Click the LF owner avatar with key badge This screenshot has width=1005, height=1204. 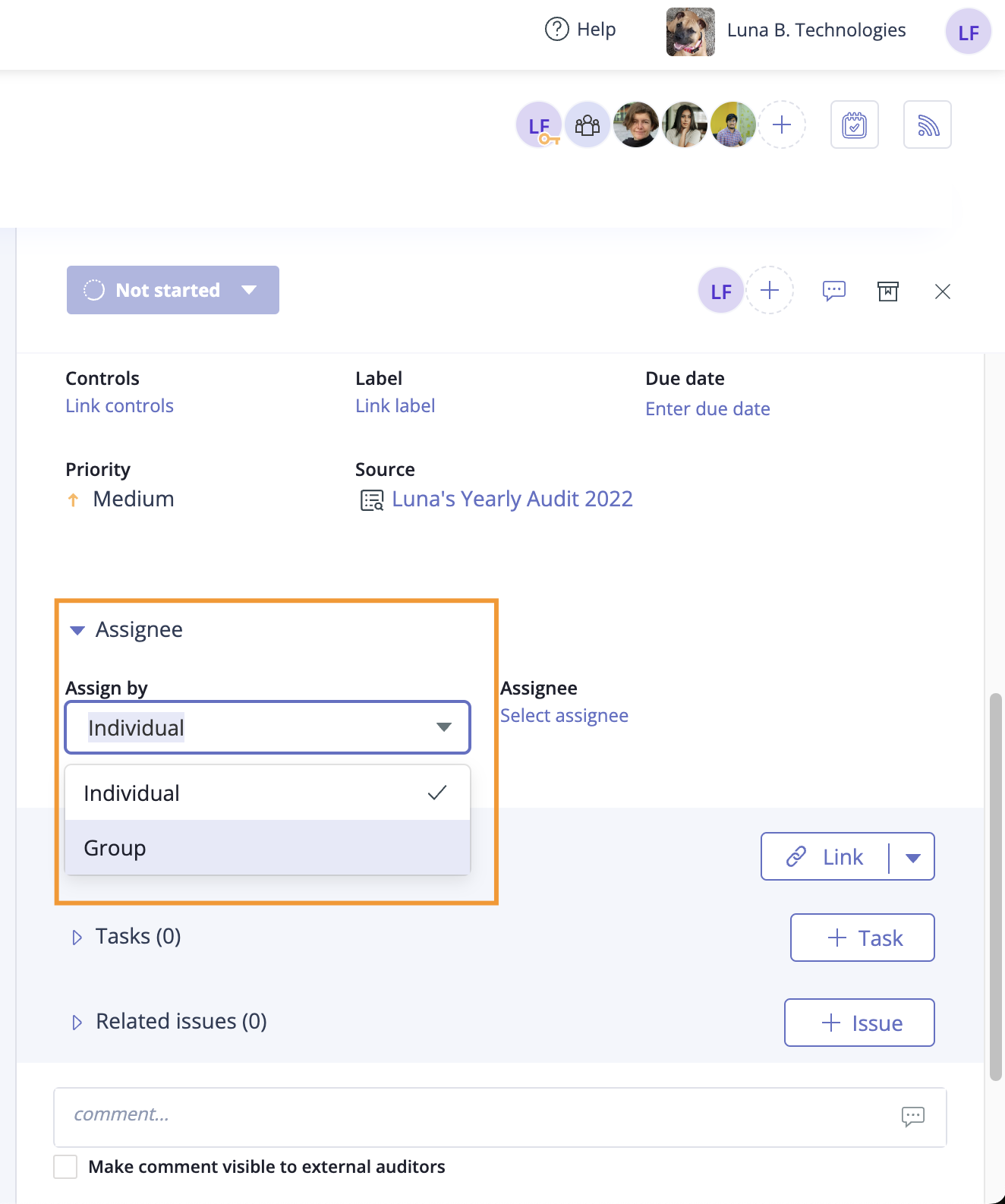click(x=539, y=124)
